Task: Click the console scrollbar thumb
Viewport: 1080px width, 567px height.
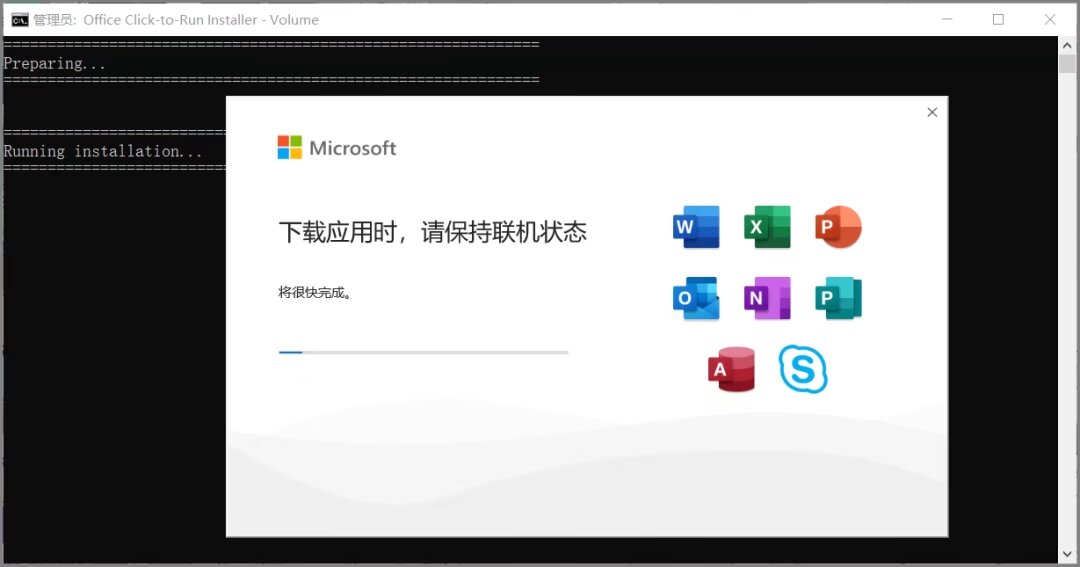Action: coord(1067,63)
